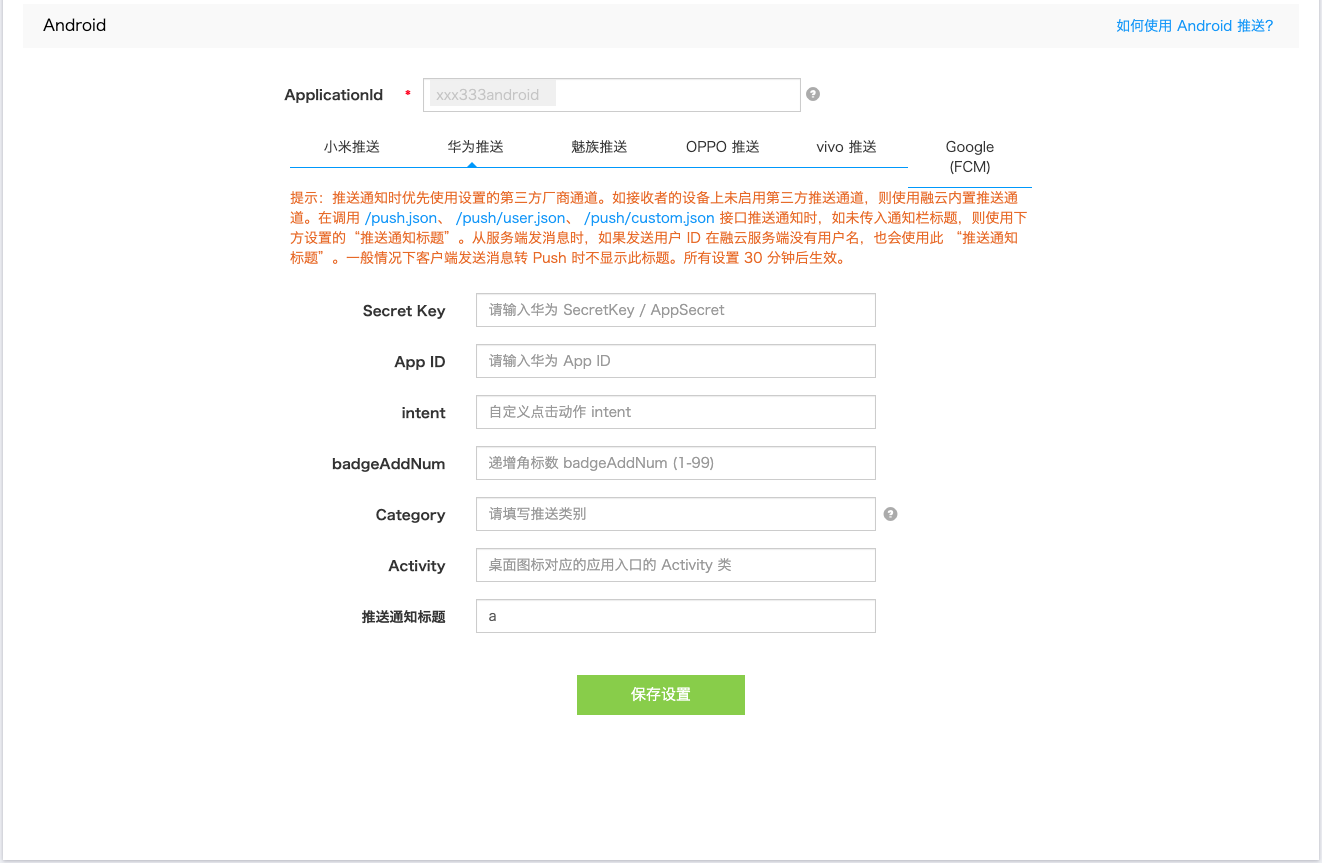
Task: Open the 如何使用 Android 推送? help link
Action: (1194, 26)
